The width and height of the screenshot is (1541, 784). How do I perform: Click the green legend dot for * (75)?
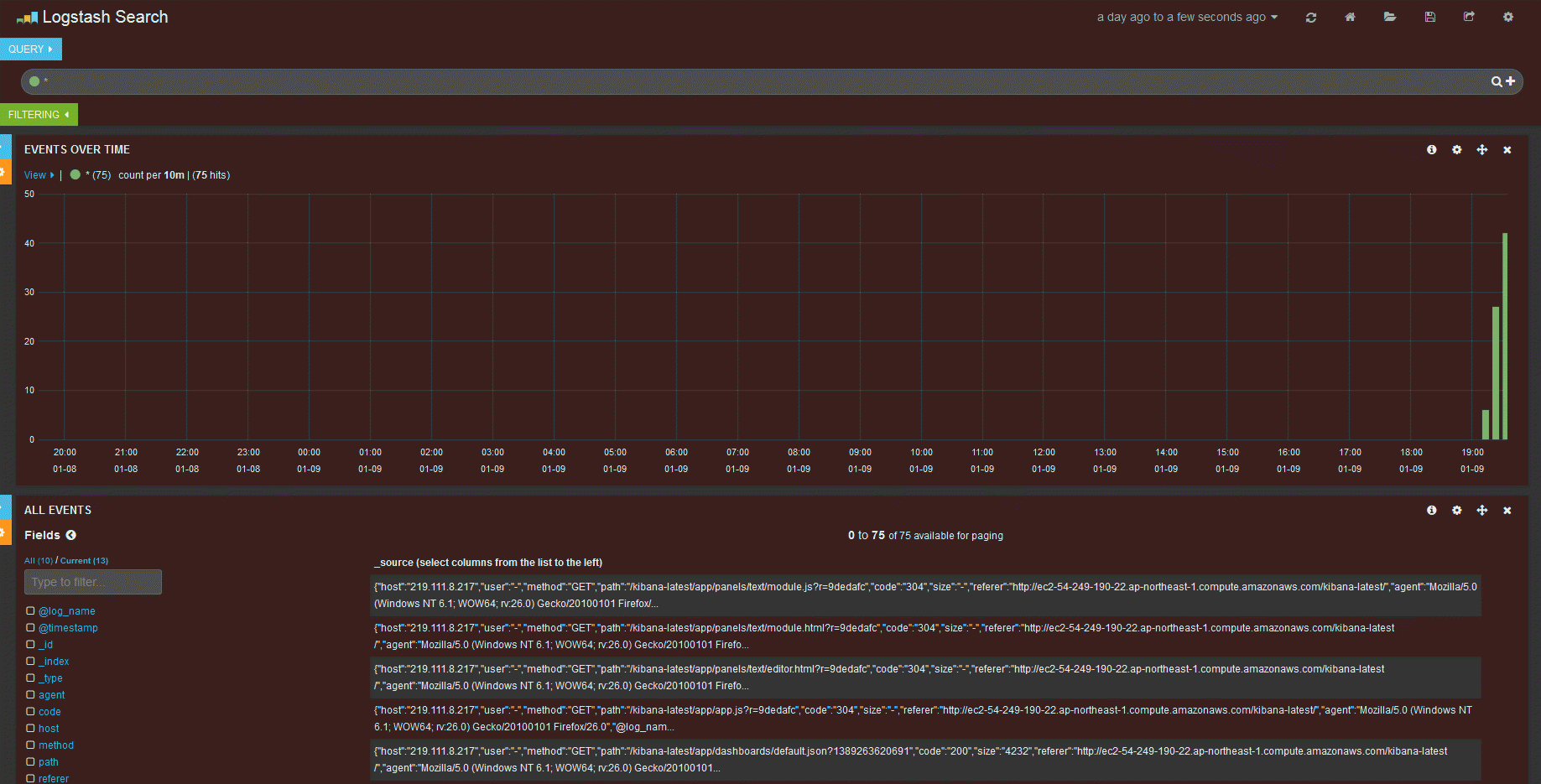tap(75, 174)
